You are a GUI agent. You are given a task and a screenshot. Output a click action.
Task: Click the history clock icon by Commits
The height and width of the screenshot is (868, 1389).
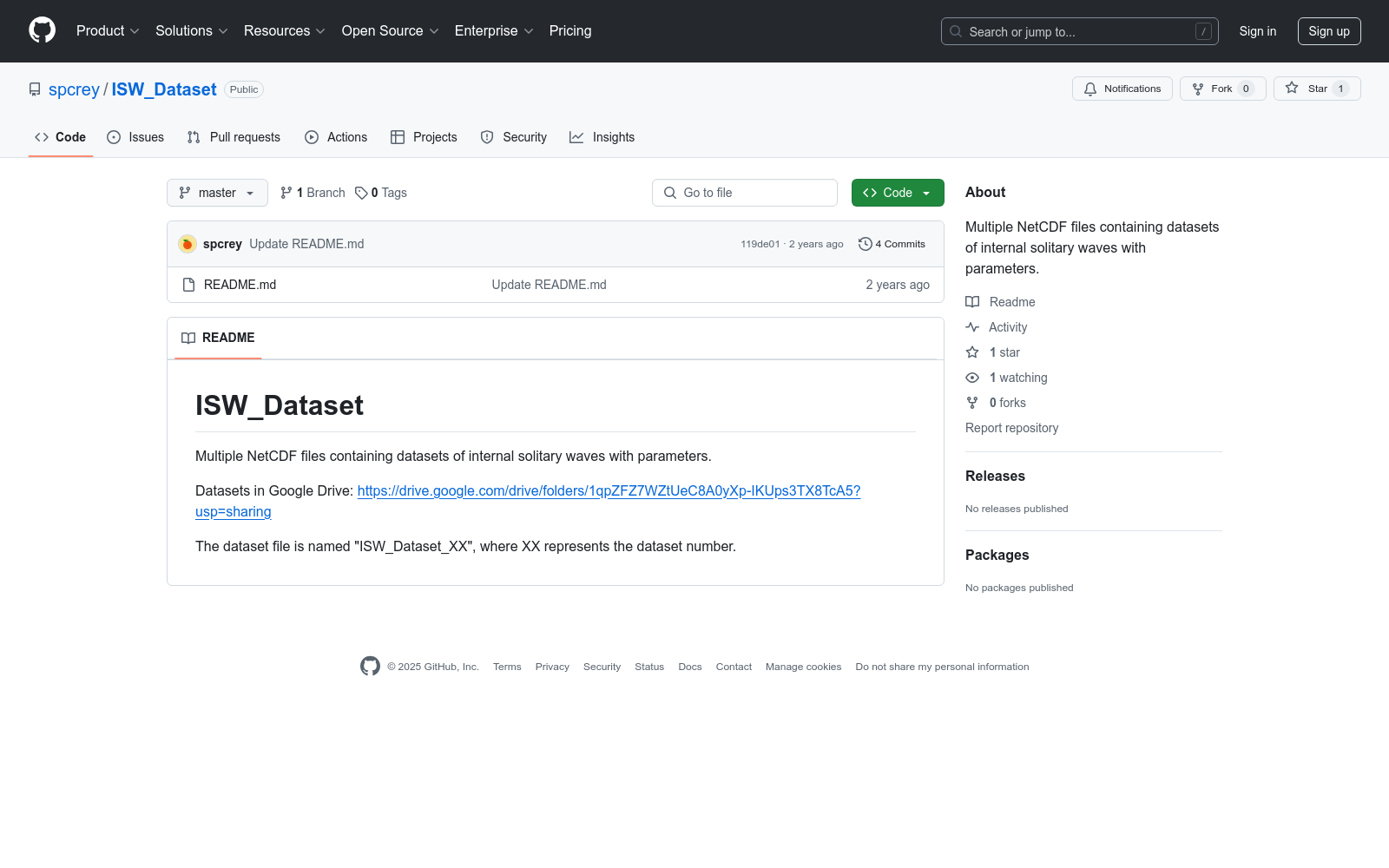tap(865, 244)
